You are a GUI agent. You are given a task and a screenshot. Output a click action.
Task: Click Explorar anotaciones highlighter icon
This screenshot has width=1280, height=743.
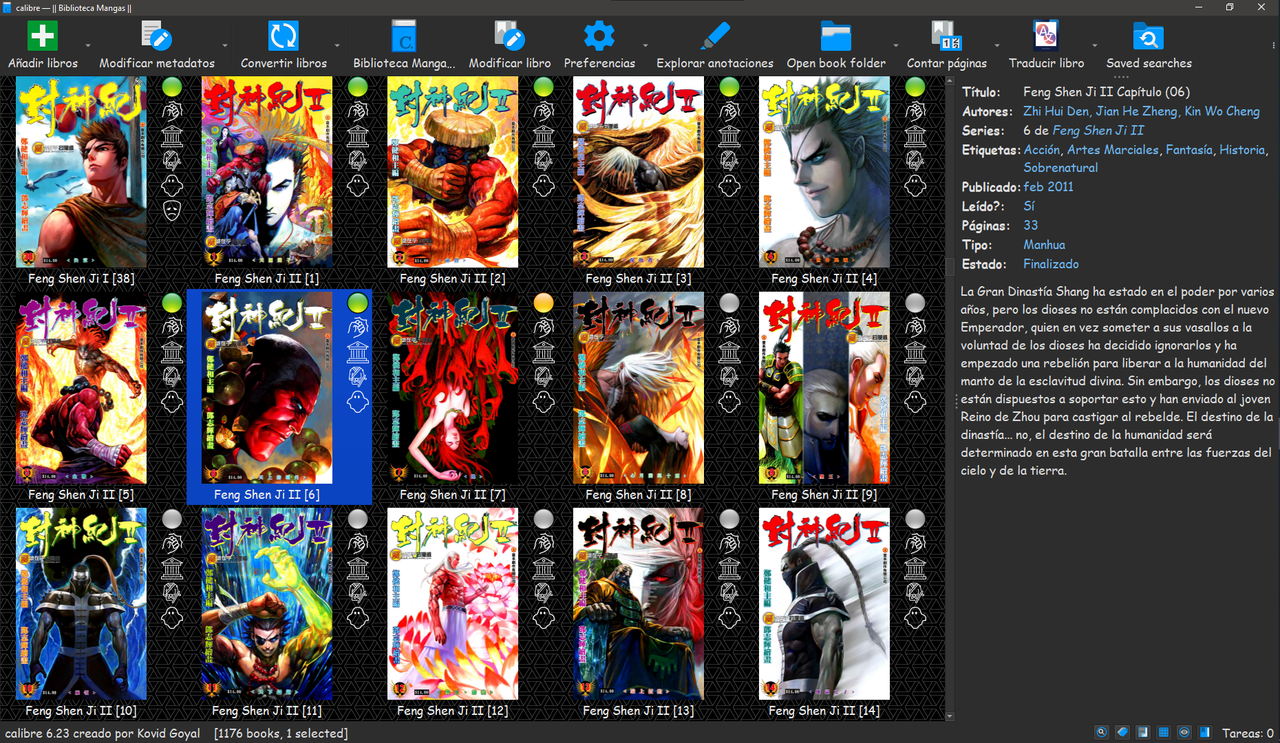[715, 37]
